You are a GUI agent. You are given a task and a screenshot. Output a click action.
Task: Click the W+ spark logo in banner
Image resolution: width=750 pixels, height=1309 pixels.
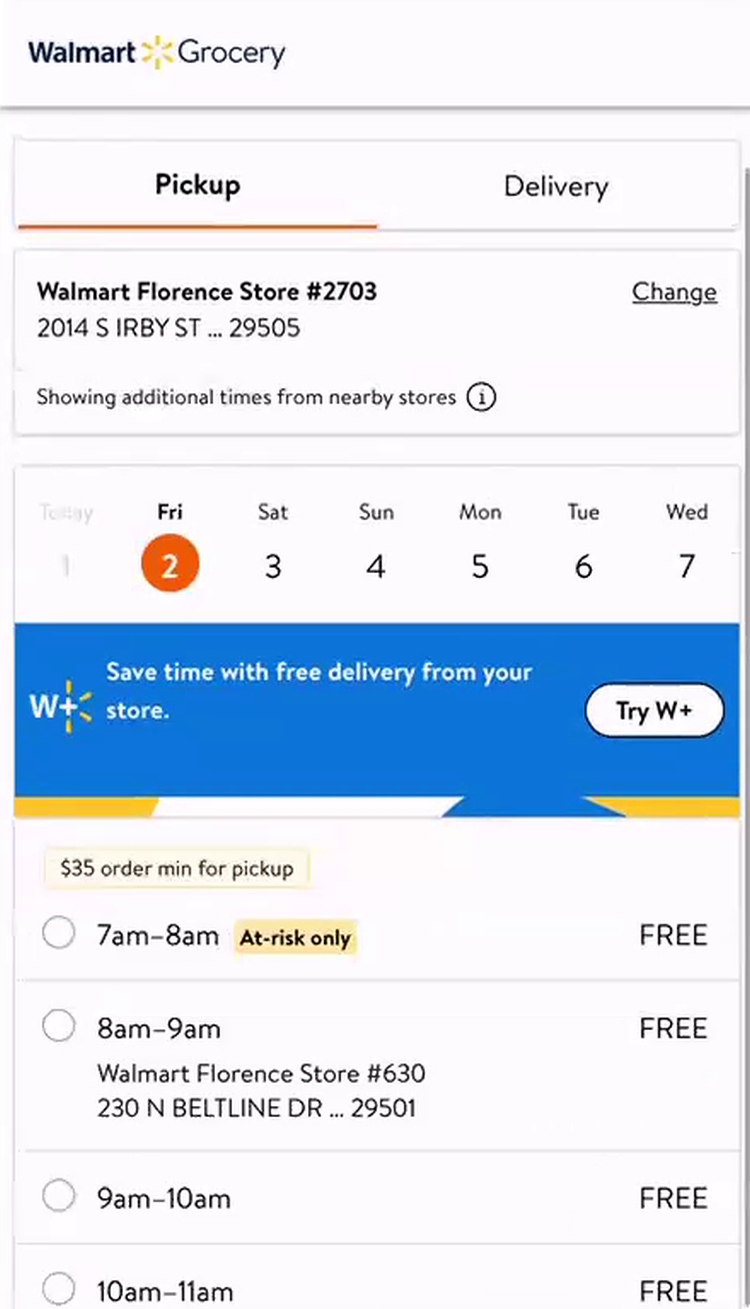click(x=60, y=706)
